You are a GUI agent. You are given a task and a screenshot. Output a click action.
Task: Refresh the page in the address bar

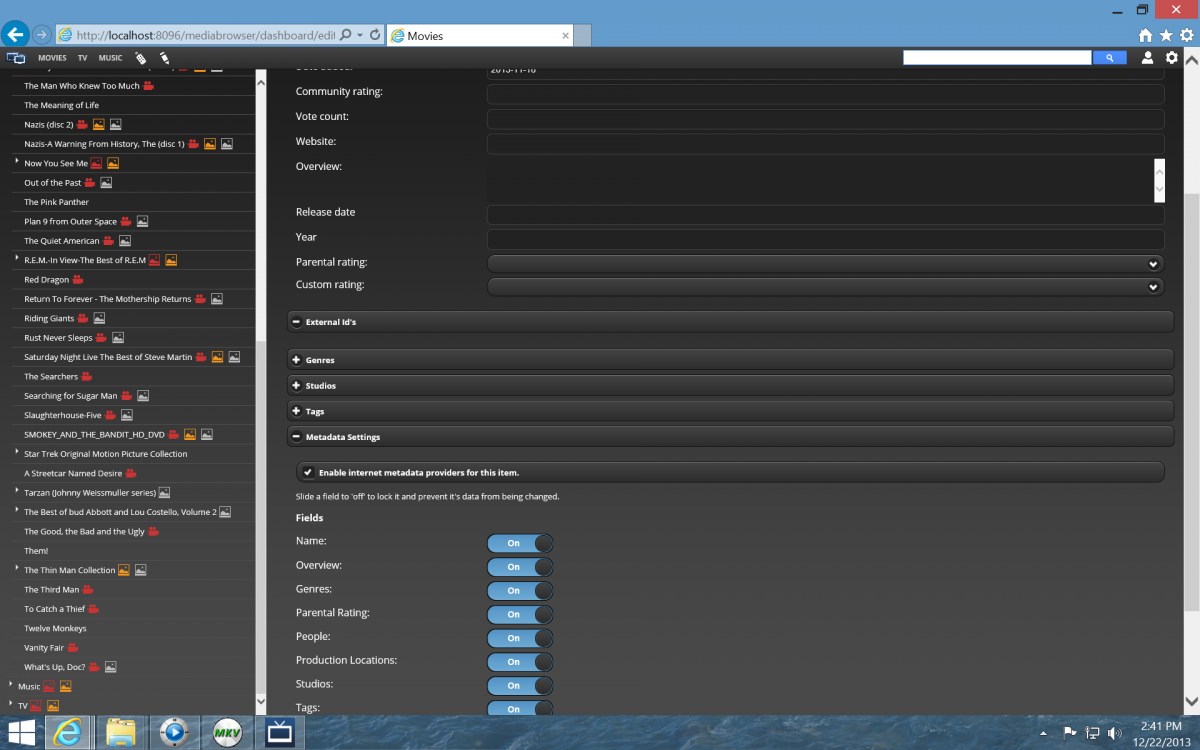coord(374,34)
